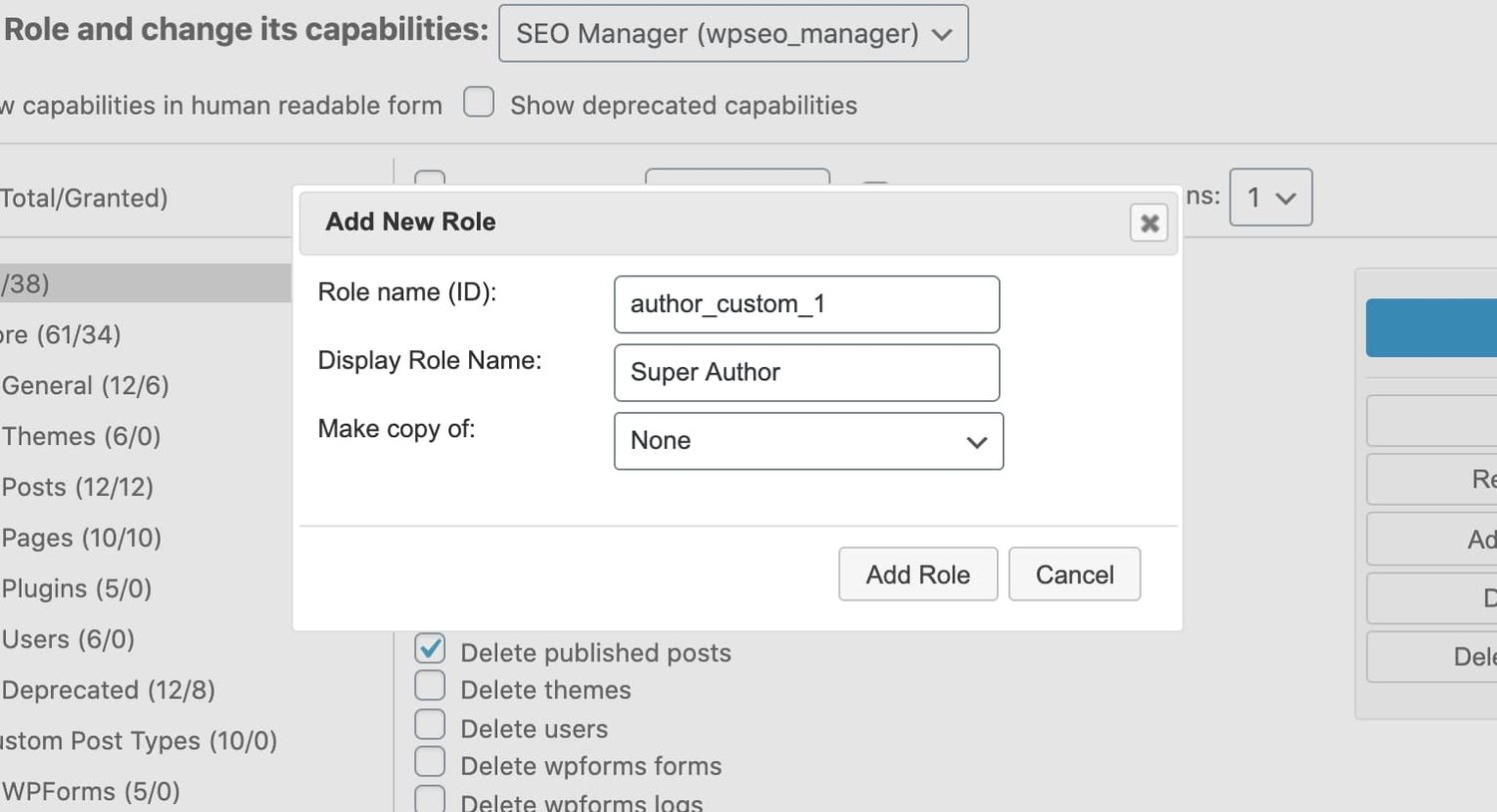The width and height of the screenshot is (1497, 812).
Task: Click the Add Role button
Action: tap(917, 575)
